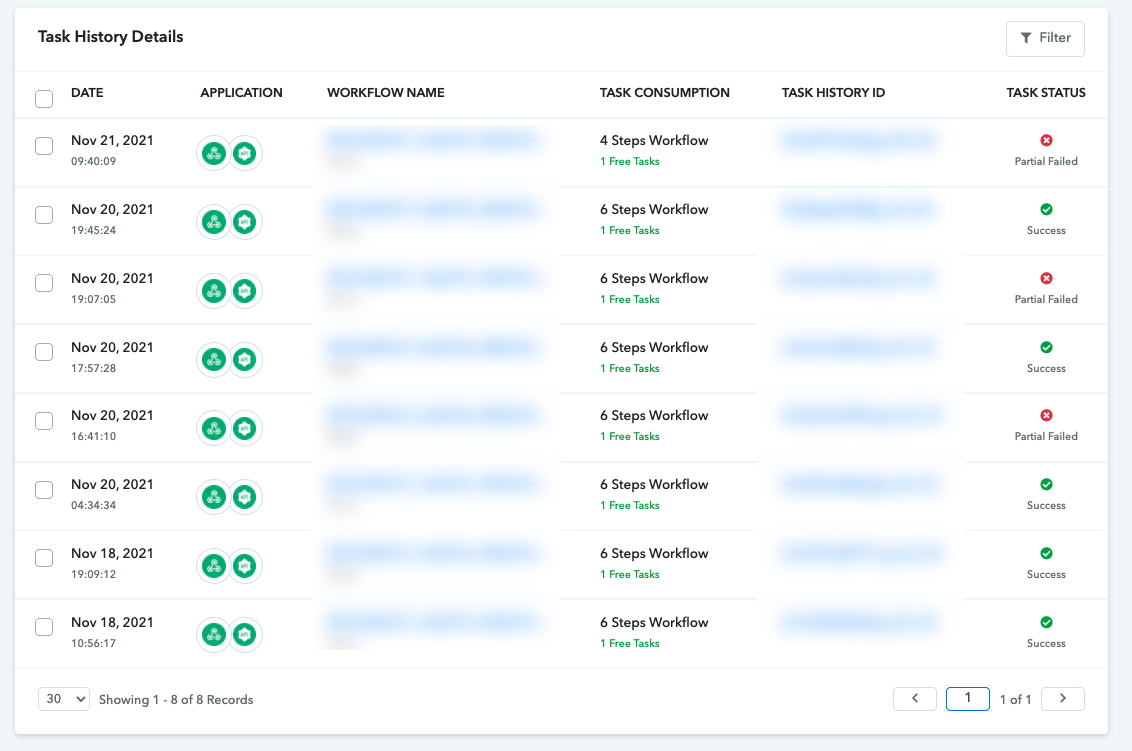The height and width of the screenshot is (751, 1132).
Task: Select the 04:34:34 row checkbox
Action: coord(44,490)
